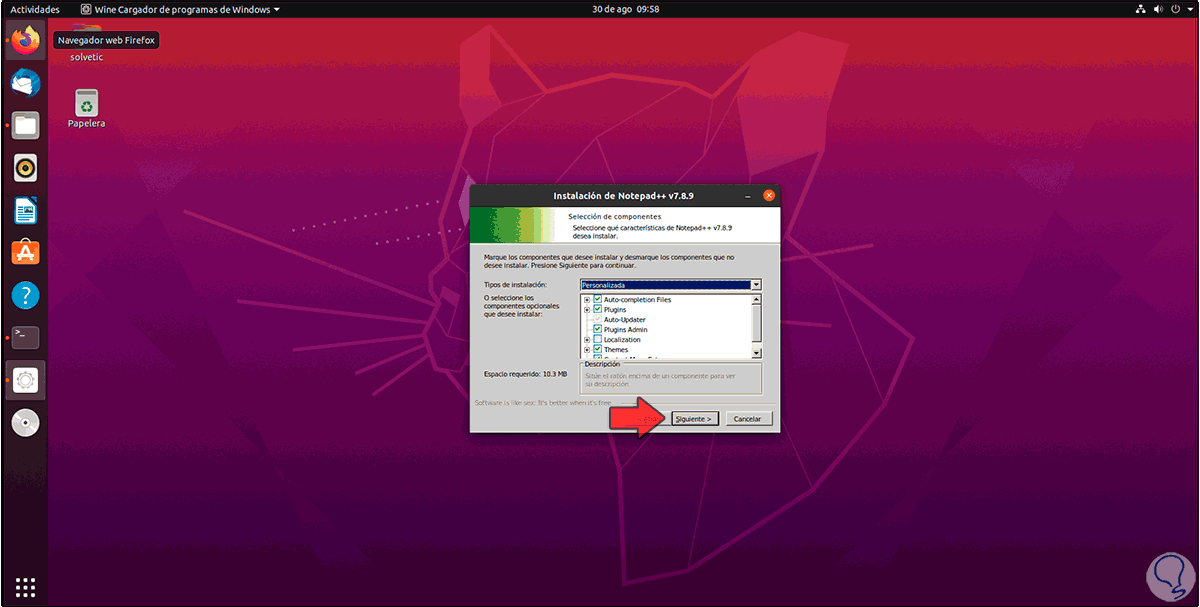The width and height of the screenshot is (1200, 607).
Task: Click components list scrollbar up arrow
Action: 756,298
